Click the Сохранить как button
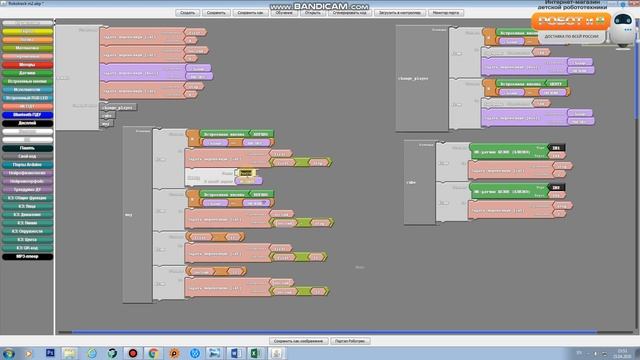Image resolution: width=640 pixels, height=360 pixels. (x=250, y=13)
